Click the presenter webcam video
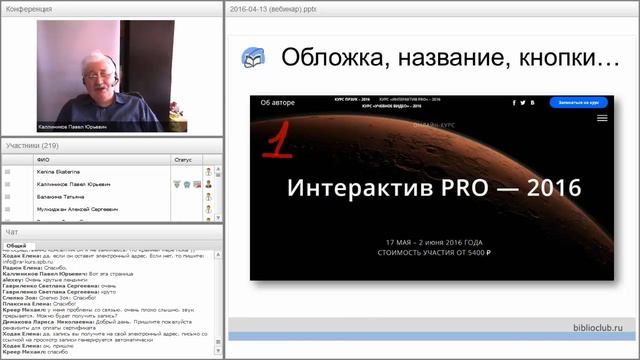 coord(112,76)
